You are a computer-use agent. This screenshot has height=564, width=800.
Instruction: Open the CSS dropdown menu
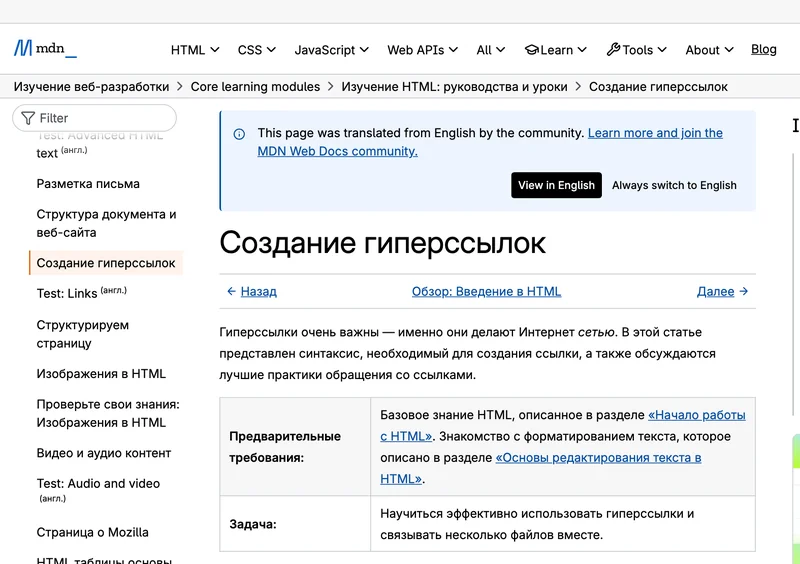257,50
